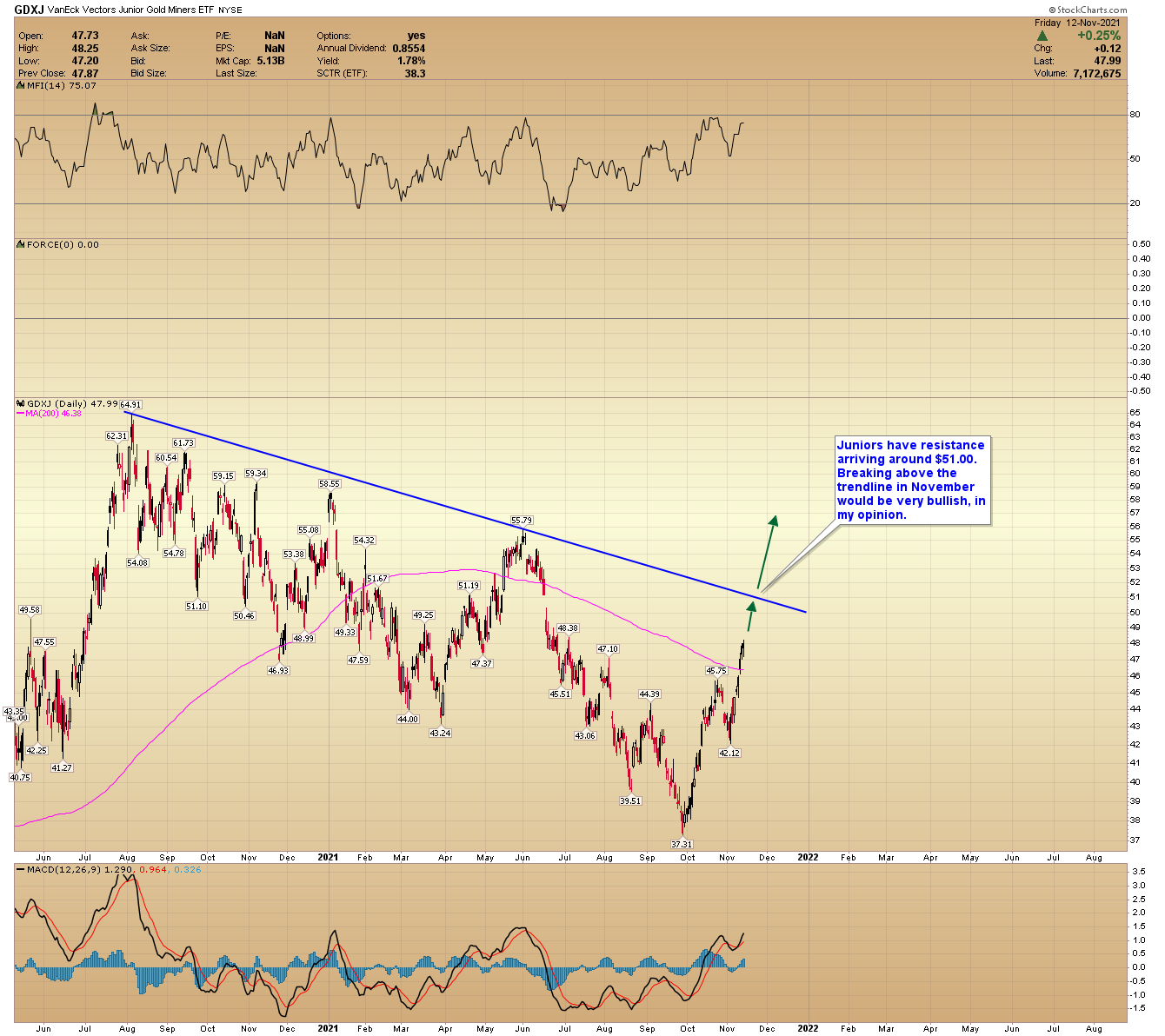Image resolution: width=1165 pixels, height=1036 pixels.
Task: Click the Options value yes
Action: (x=416, y=36)
